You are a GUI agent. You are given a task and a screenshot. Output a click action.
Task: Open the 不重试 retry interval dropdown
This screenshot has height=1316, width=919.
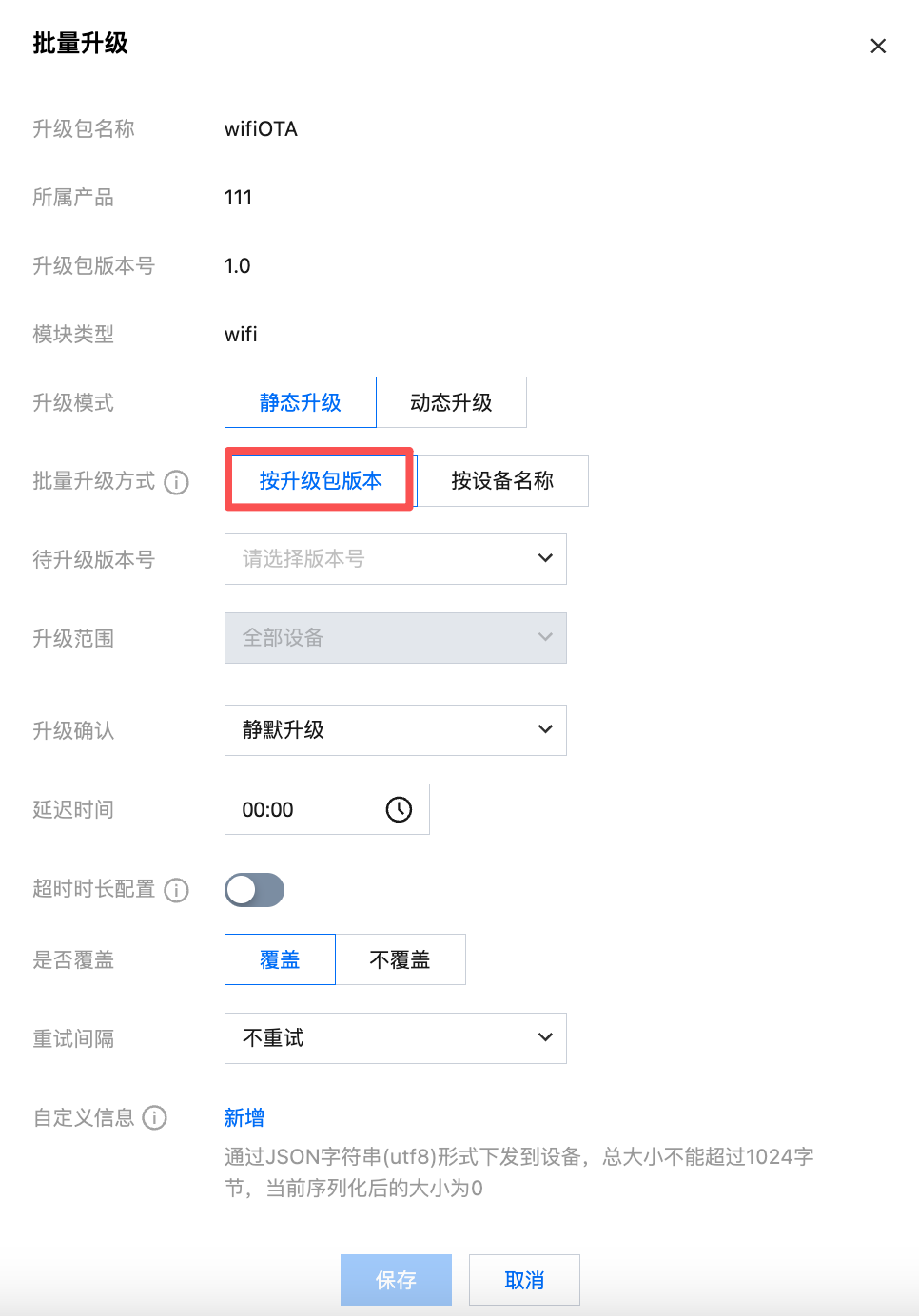[395, 1038]
